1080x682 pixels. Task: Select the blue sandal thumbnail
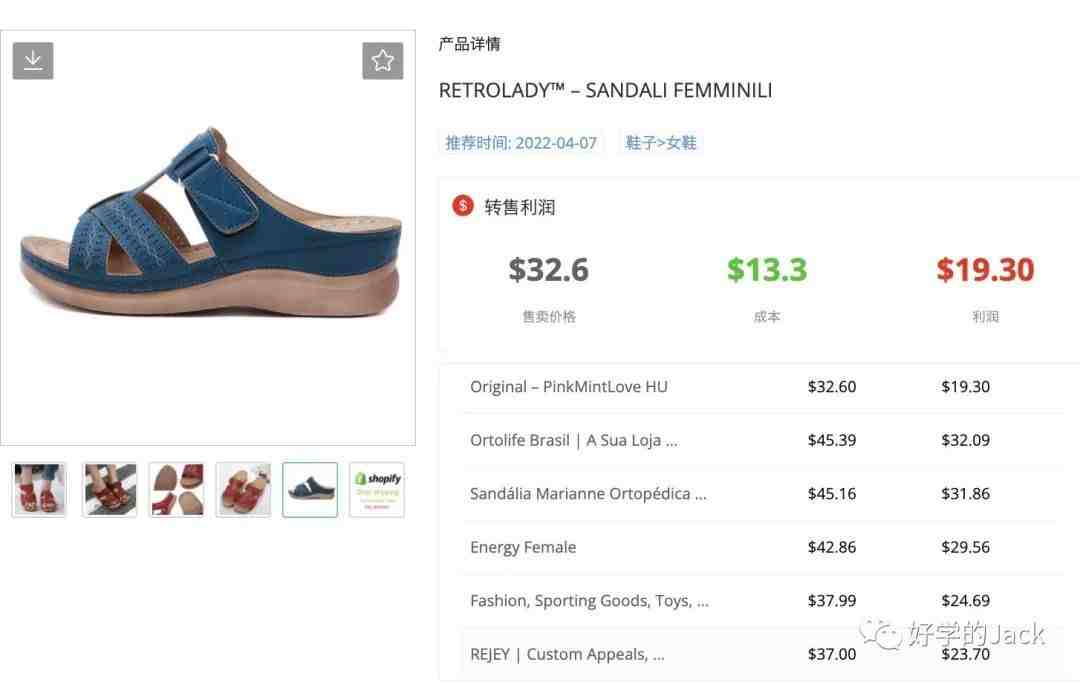tap(310, 490)
